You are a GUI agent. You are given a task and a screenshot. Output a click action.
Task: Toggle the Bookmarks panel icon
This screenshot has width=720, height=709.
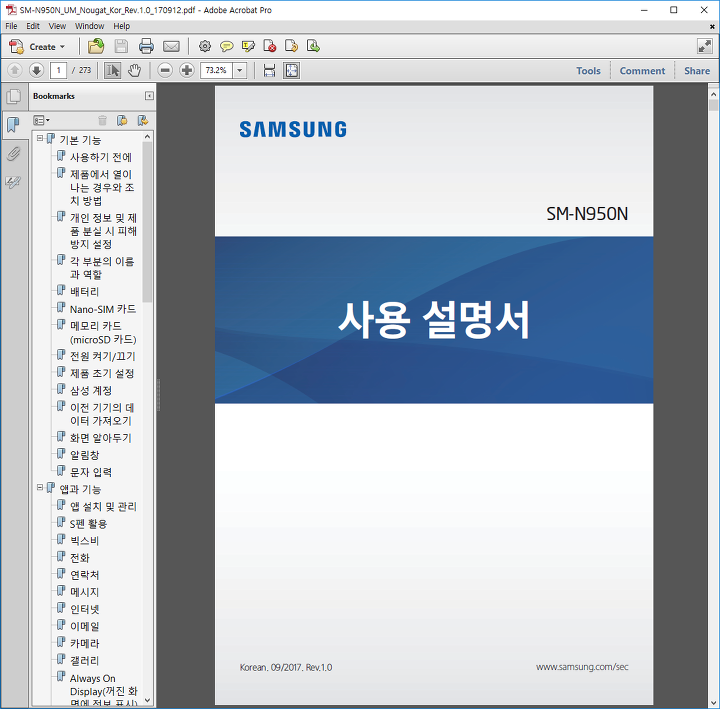(14, 125)
